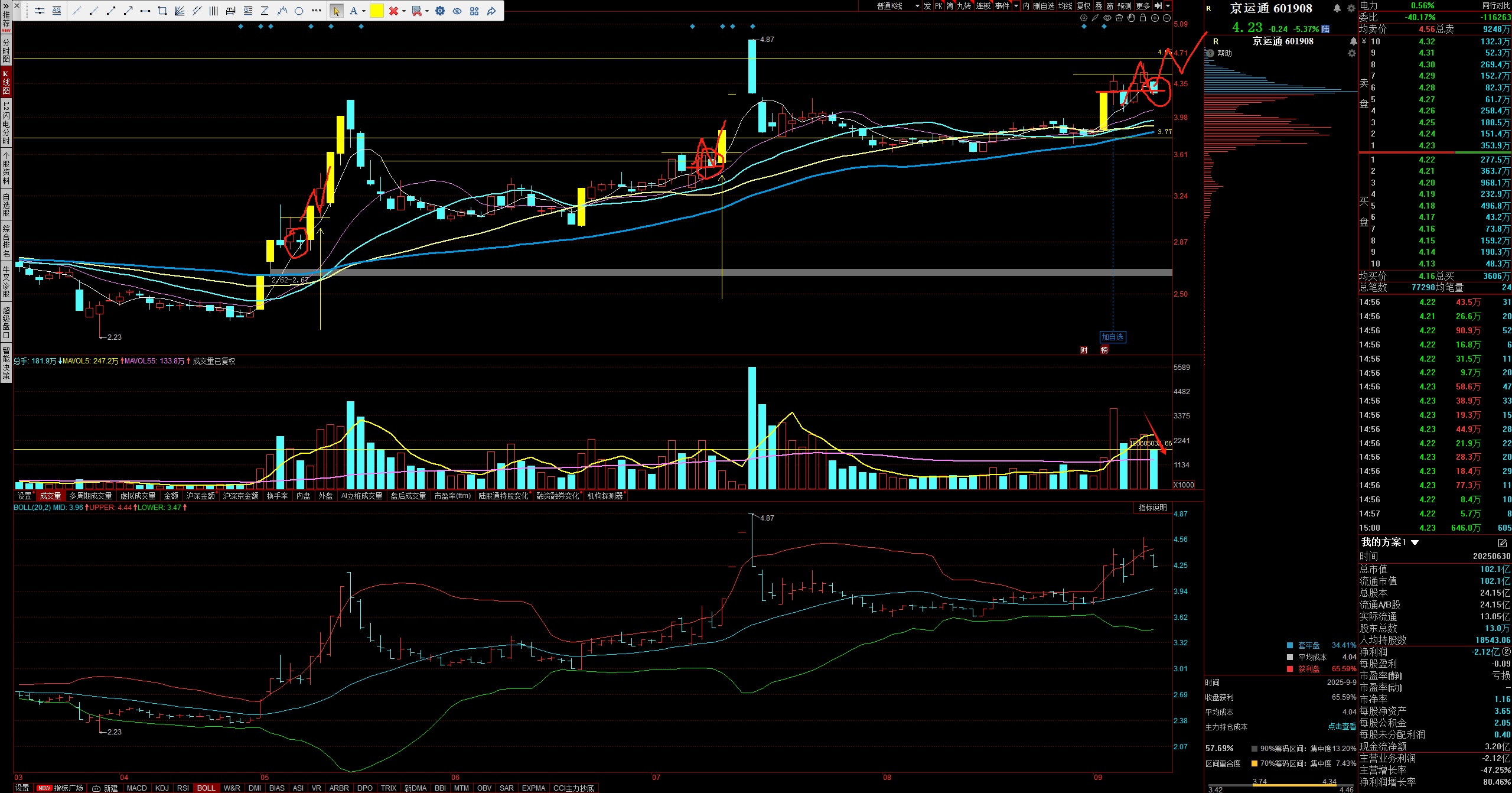Click the 财 marker on K-line chart
Image resolution: width=1512 pixels, height=793 pixels.
click(x=1084, y=350)
